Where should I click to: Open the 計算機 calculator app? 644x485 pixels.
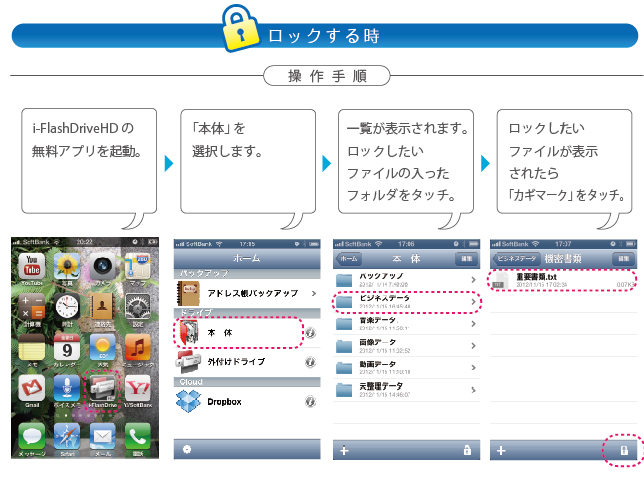tap(32, 306)
